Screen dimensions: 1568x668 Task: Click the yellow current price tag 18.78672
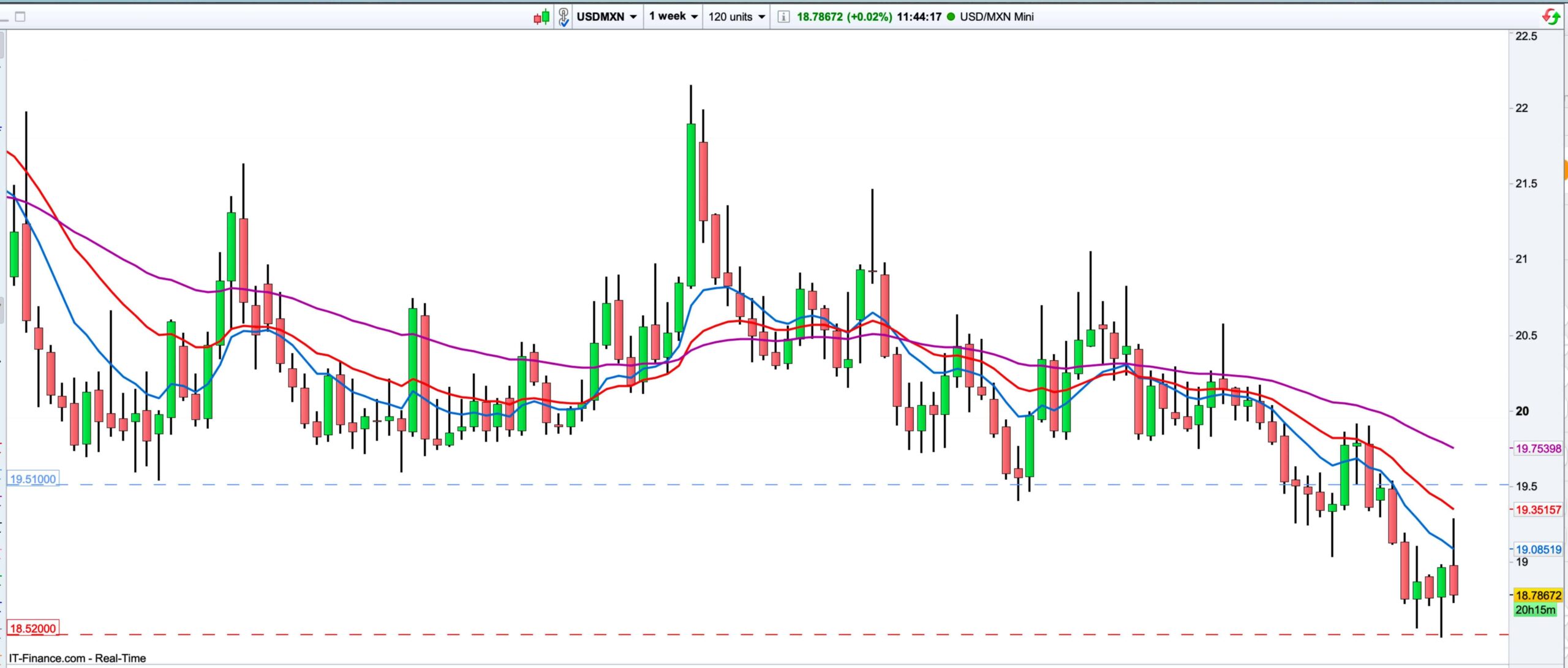tap(1538, 595)
